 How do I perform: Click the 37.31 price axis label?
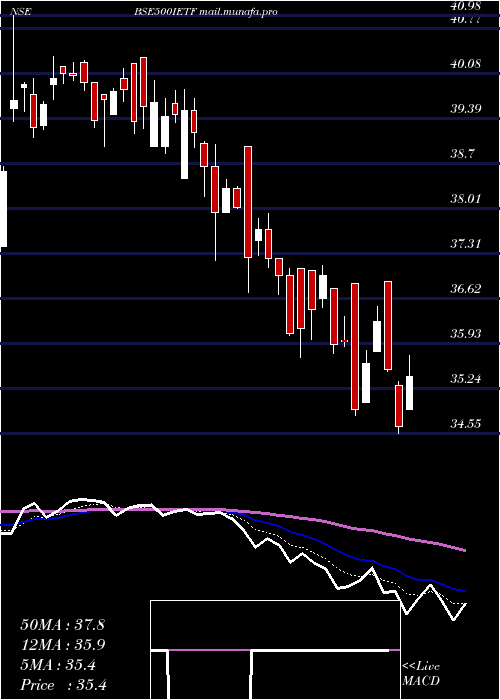[466, 244]
